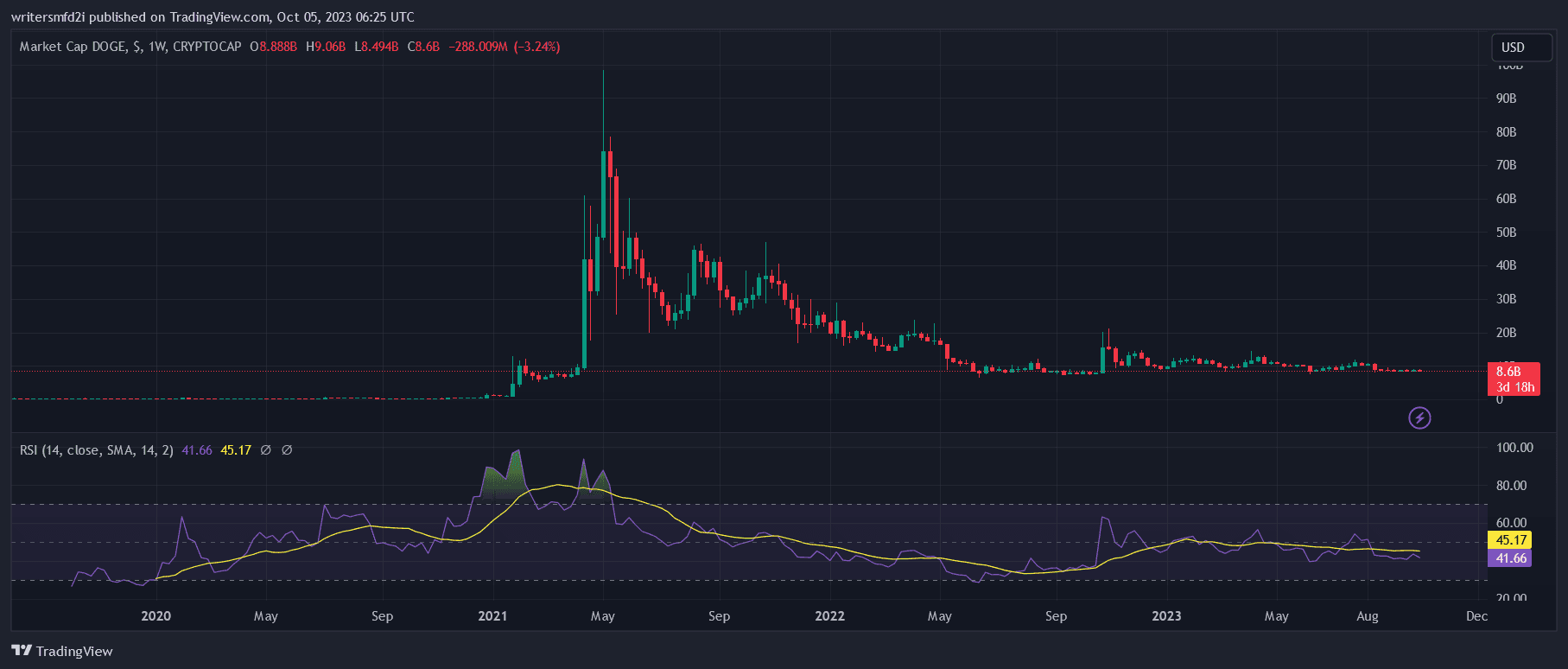This screenshot has height=669, width=1568.
Task: Select the 2022 label on time axis
Action: coord(829,616)
